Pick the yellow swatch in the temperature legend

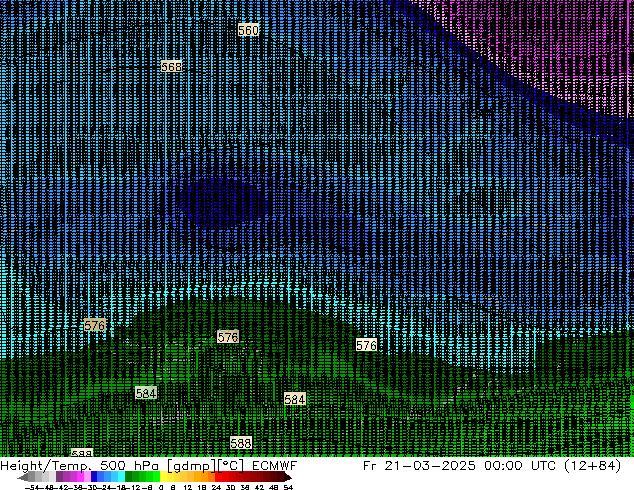coord(163,476)
